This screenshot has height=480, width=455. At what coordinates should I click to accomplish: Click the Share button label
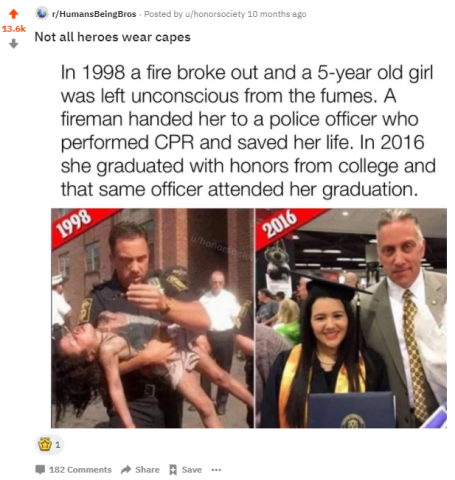(147, 470)
